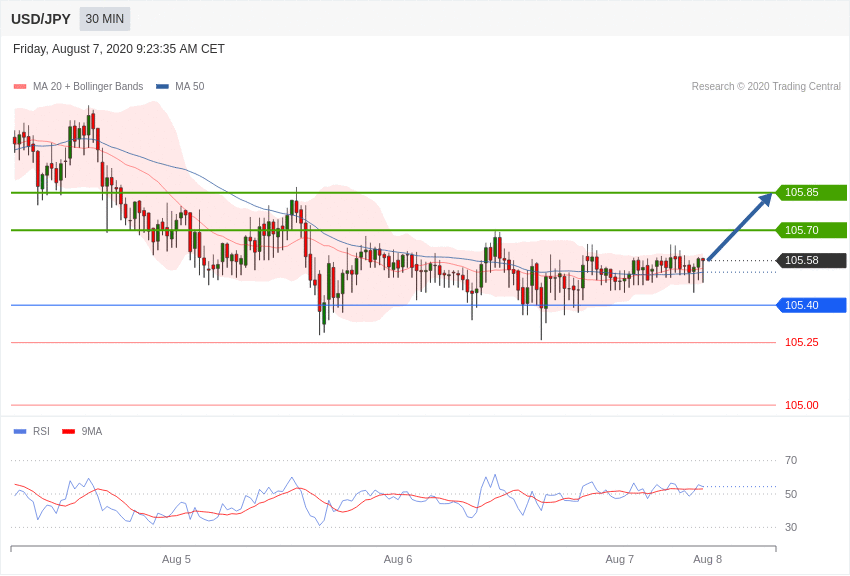Click the 105.40 pivot price tag
Screen dimensions: 850x576
tap(812, 305)
